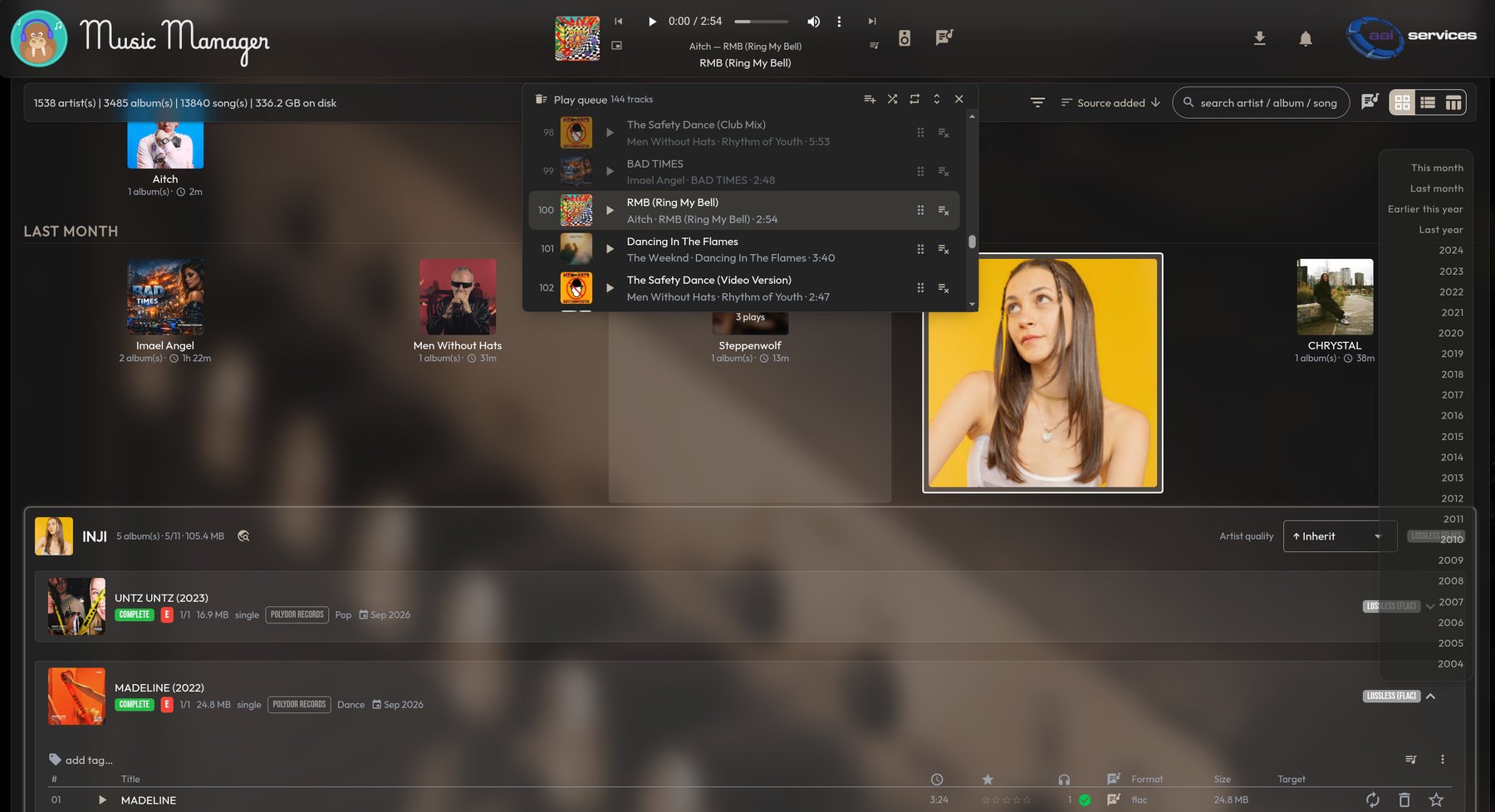Screen dimensions: 1495x812
Task: Collapse or expand play queue height
Action: pyautogui.click(x=937, y=99)
